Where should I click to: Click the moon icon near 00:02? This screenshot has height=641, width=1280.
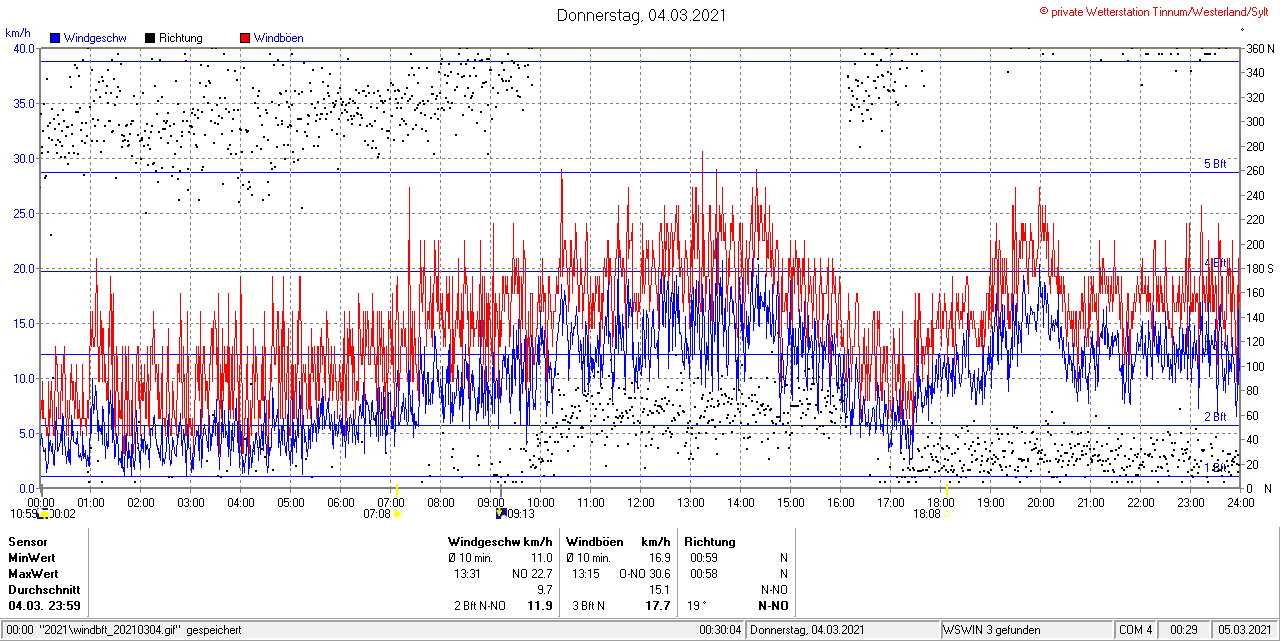click(x=43, y=514)
